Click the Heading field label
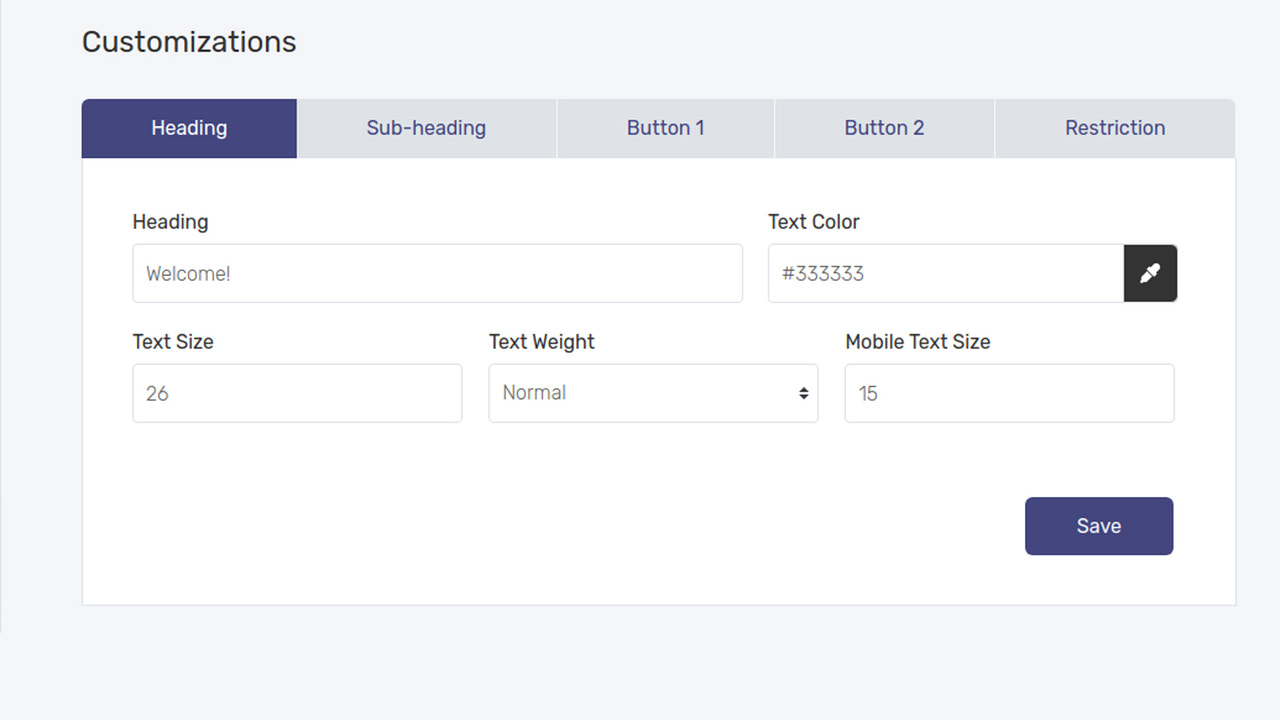The image size is (1280, 720). [x=170, y=222]
